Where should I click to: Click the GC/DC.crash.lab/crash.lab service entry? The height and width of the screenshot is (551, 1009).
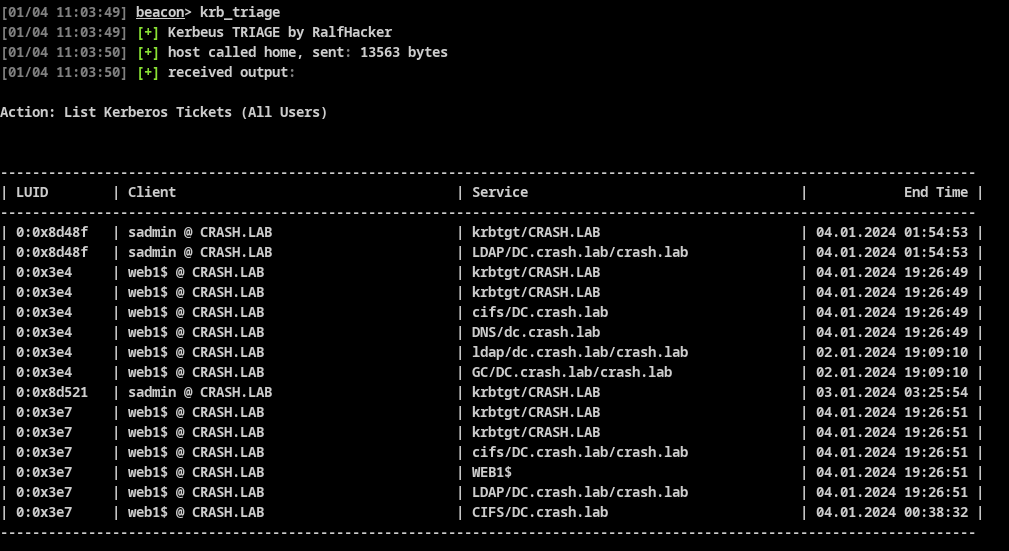click(x=572, y=372)
